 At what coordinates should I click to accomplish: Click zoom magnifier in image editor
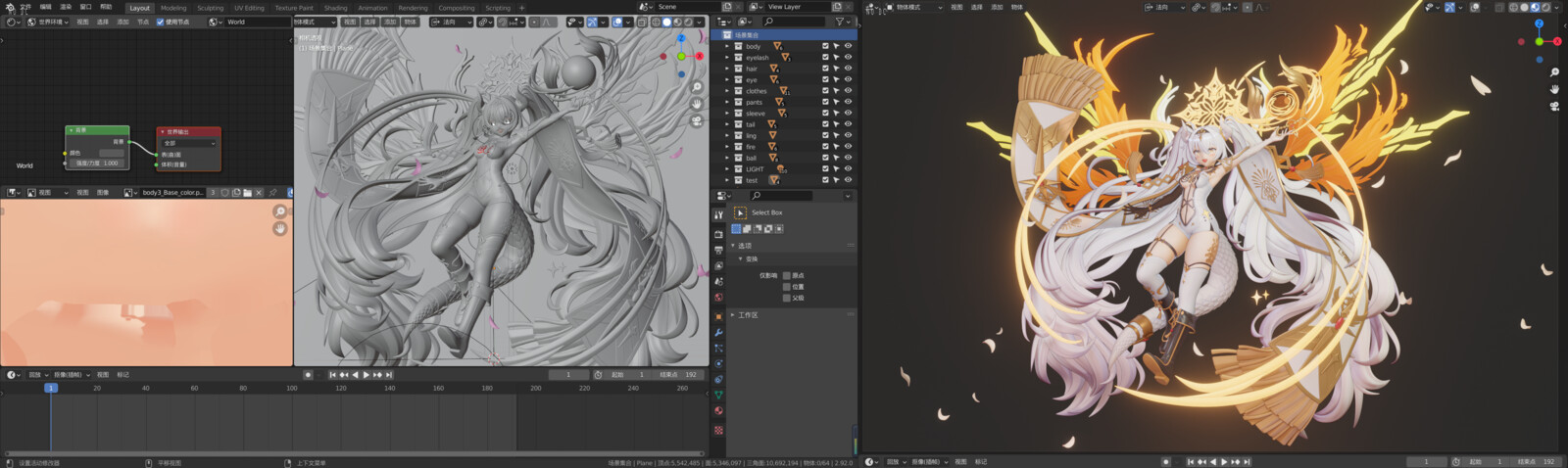(280, 211)
